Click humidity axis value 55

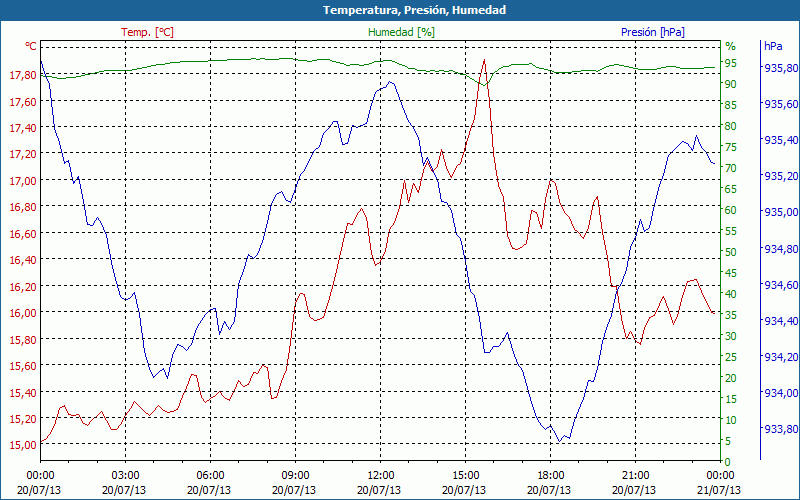click(x=731, y=231)
